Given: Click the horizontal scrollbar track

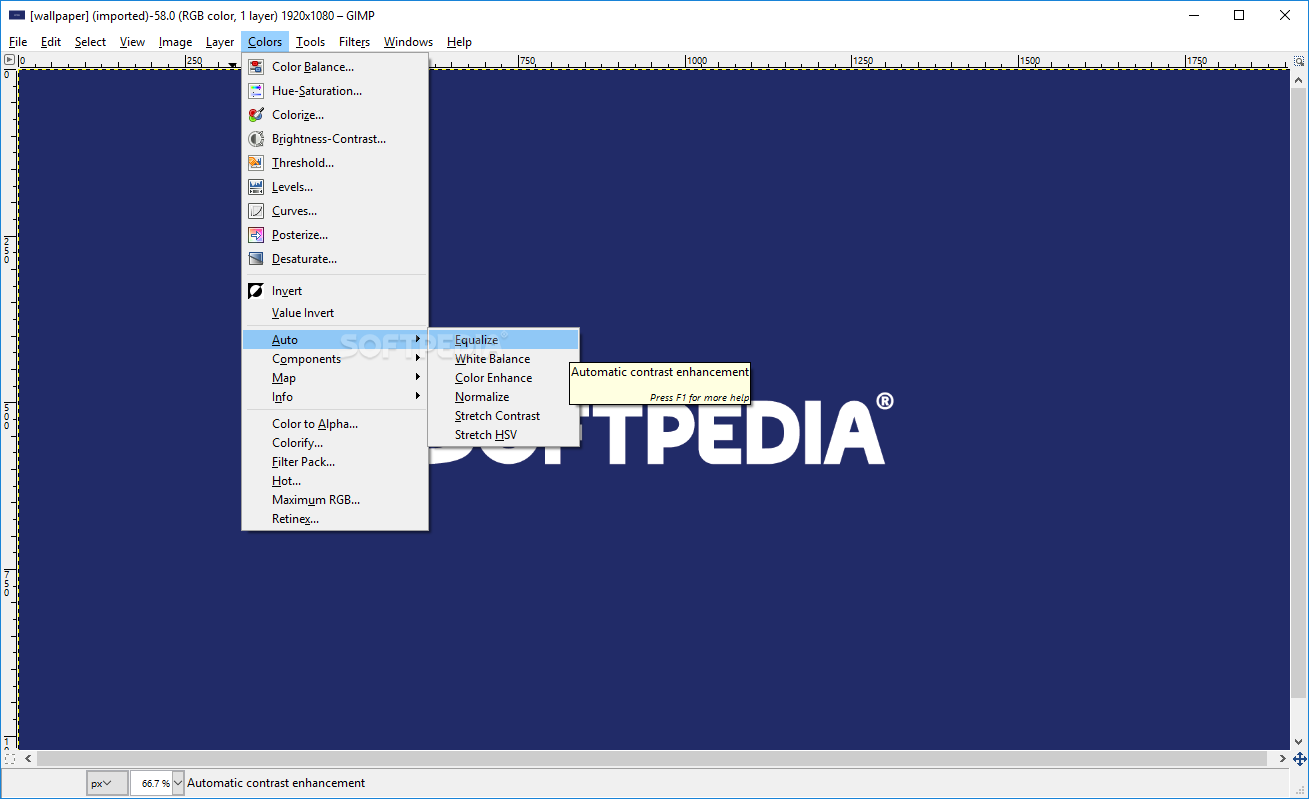Looking at the screenshot, I should point(654,759).
